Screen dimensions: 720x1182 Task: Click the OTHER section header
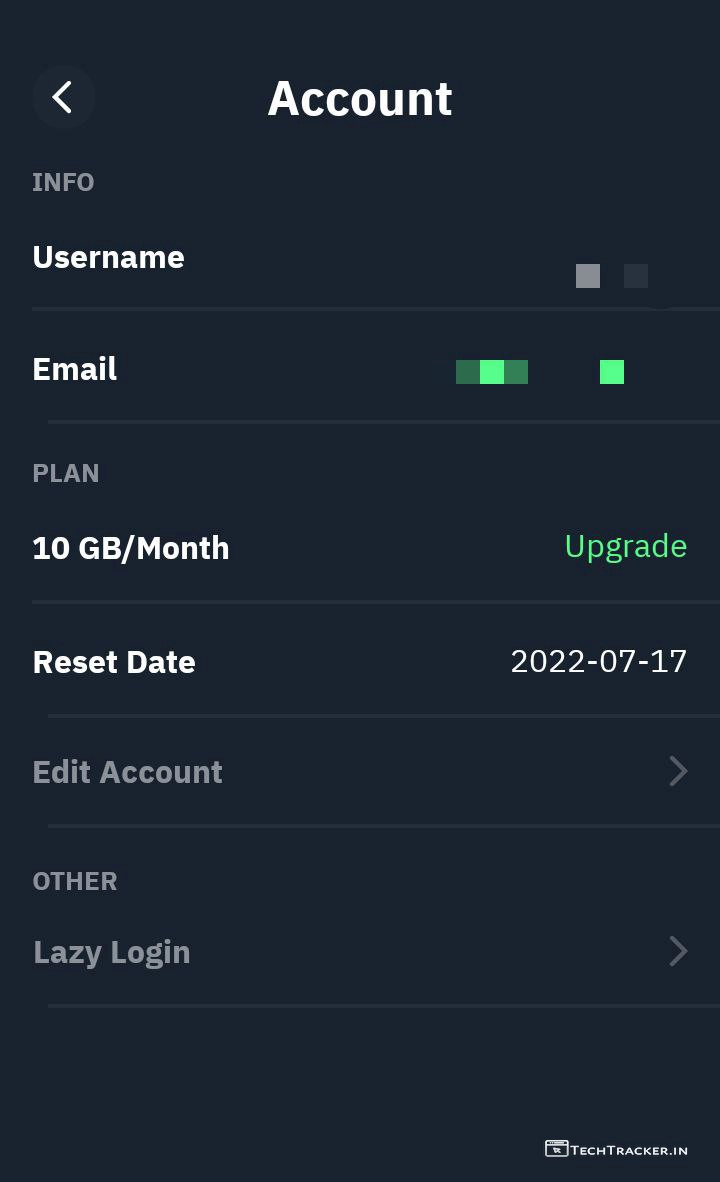(x=75, y=881)
